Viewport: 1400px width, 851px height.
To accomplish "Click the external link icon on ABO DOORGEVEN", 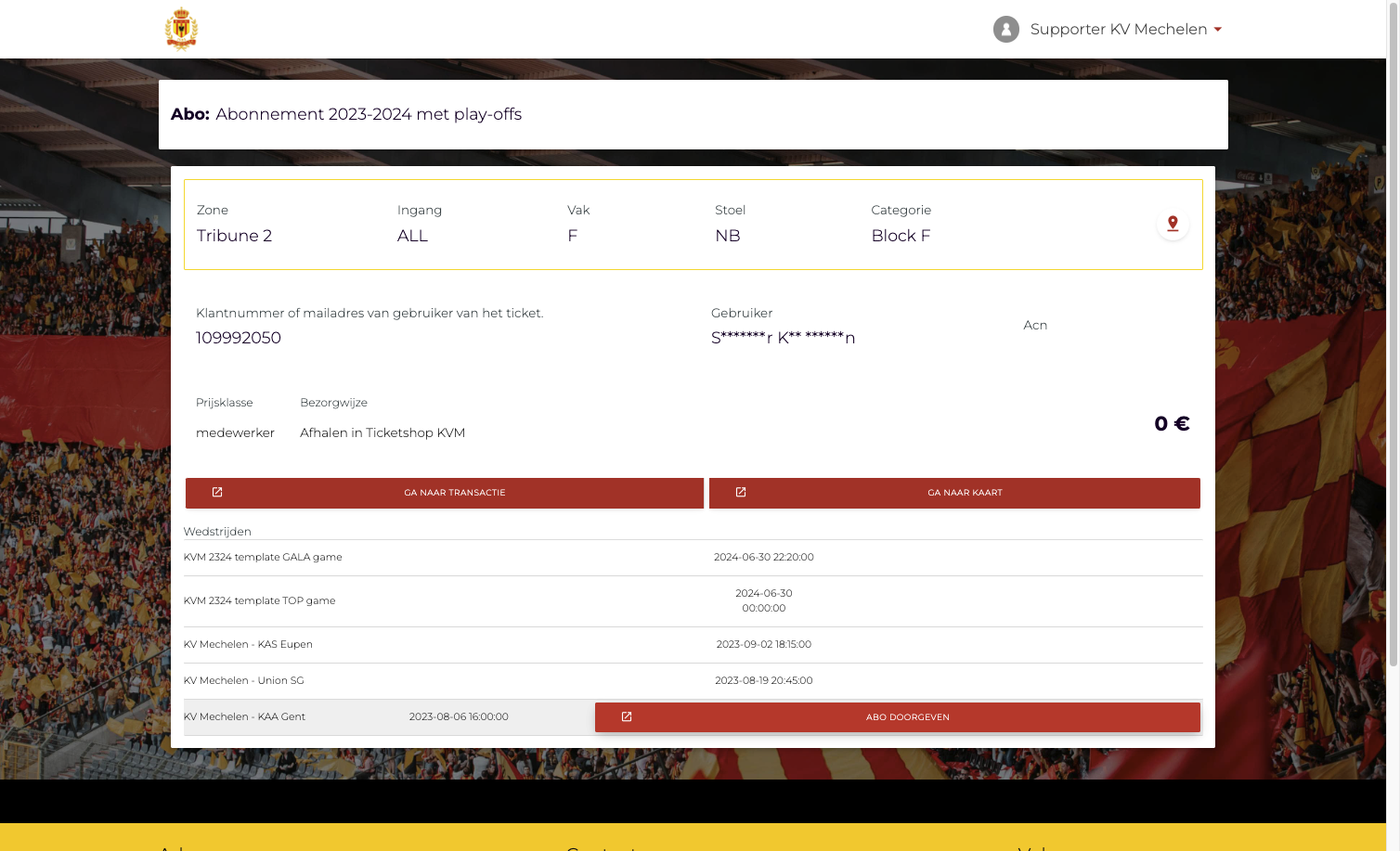I will 627,717.
